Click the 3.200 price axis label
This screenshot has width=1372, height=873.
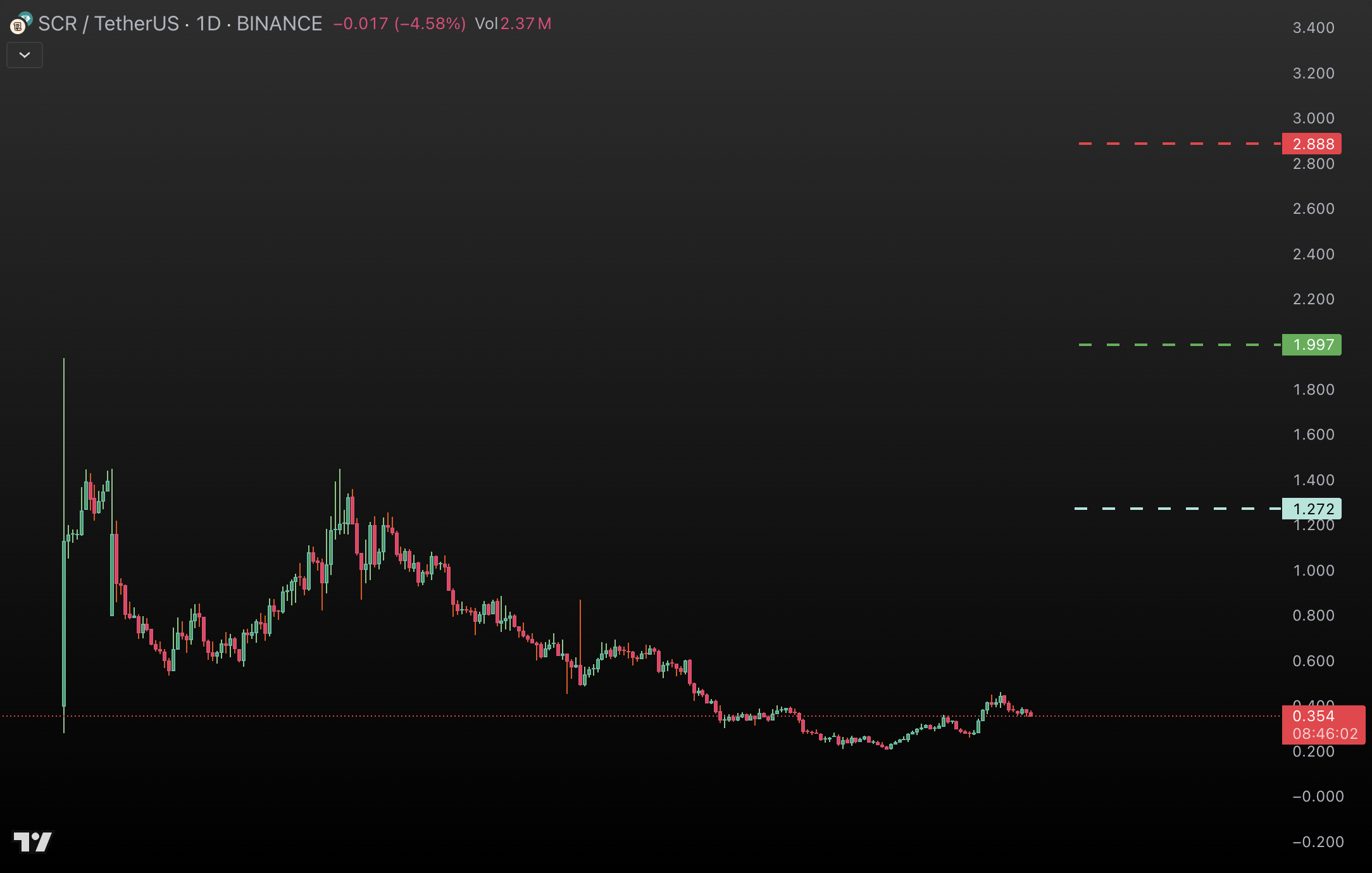[x=1313, y=73]
